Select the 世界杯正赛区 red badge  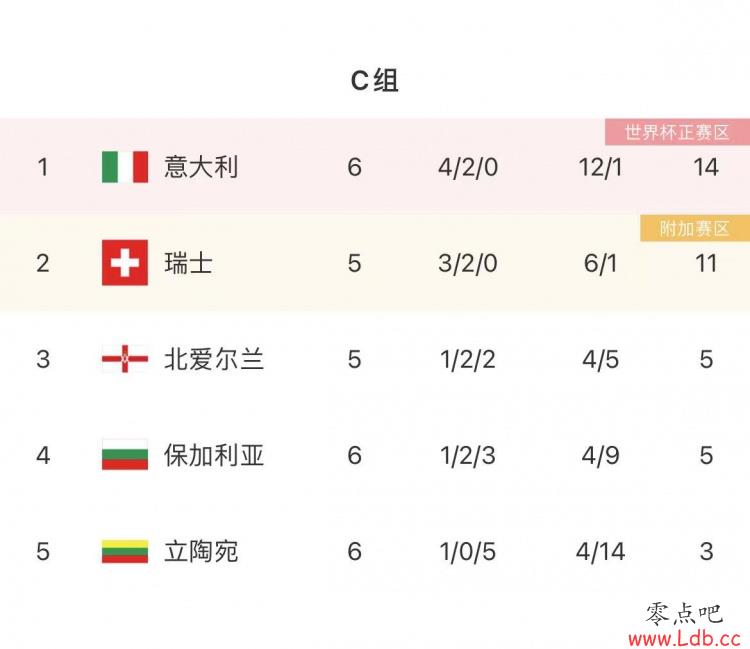pos(677,132)
